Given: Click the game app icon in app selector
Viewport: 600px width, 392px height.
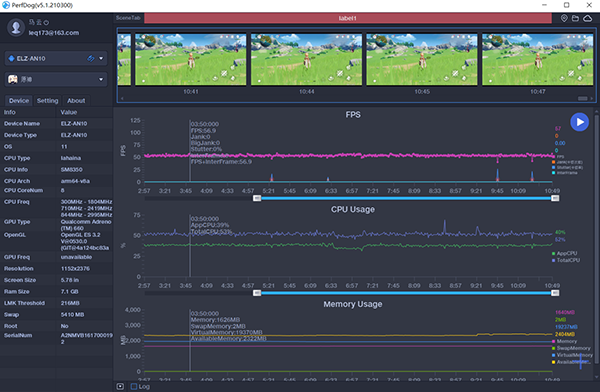Looking at the screenshot, I should pyautogui.click(x=13, y=79).
